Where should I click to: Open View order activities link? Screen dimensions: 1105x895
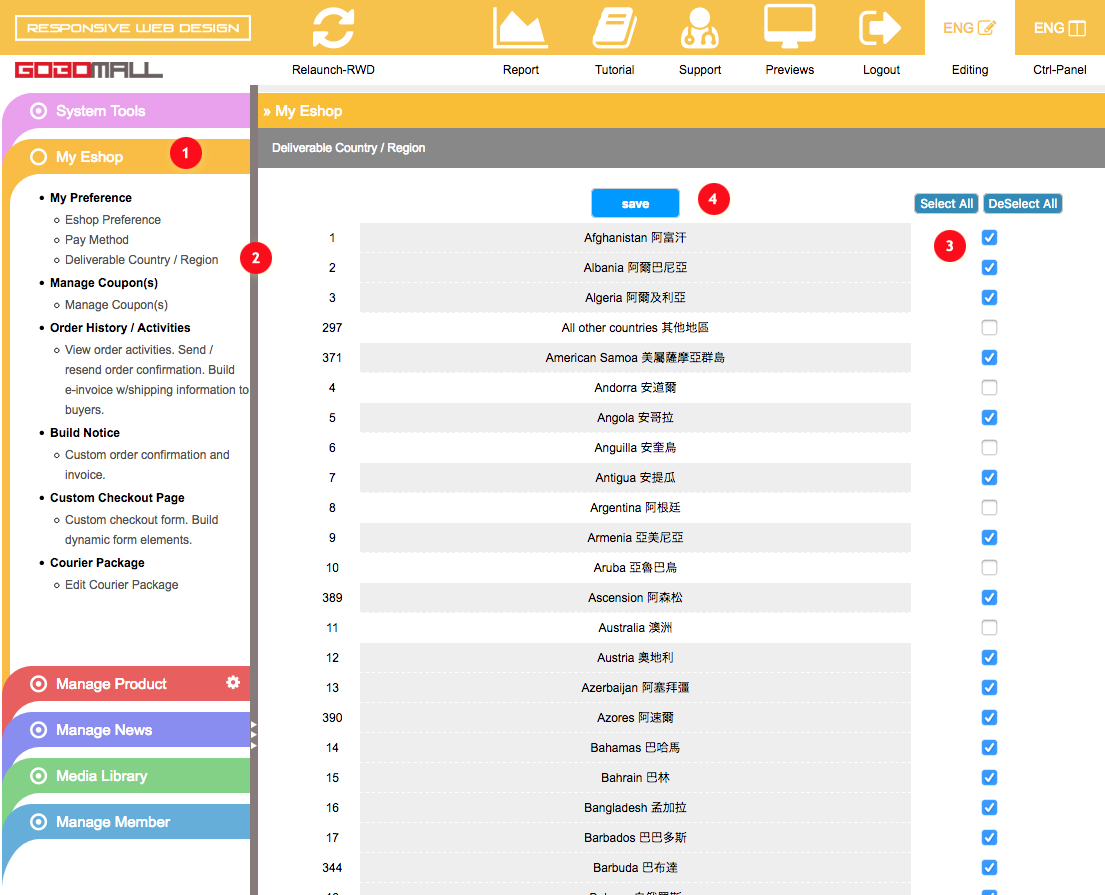[x=156, y=379]
